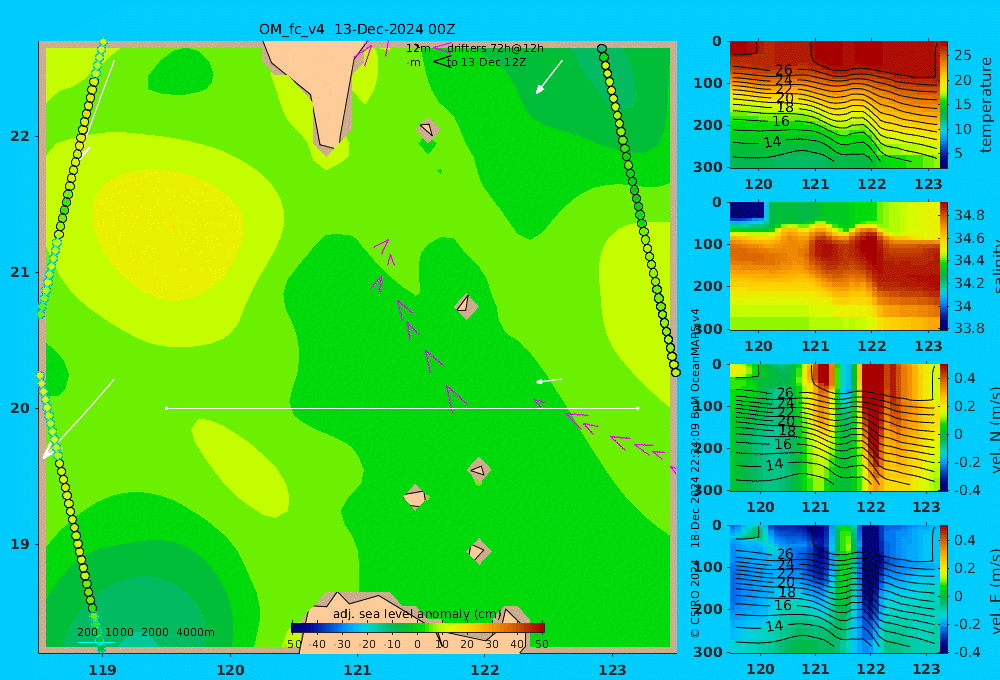Click the small island just above 22°N east of Taiwan
The height and width of the screenshot is (680, 1000).
428,130
